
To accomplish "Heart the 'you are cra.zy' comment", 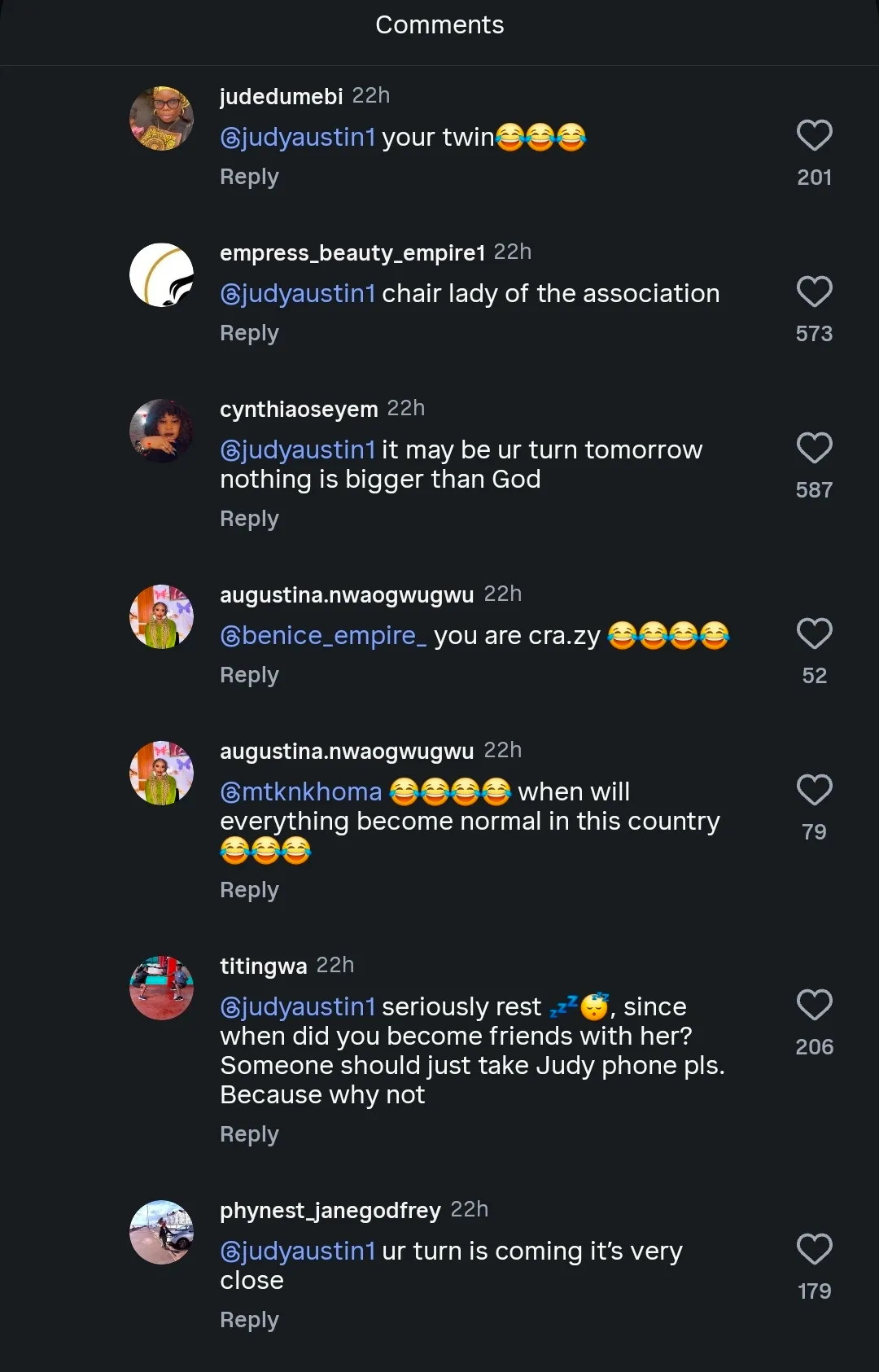I will 814,634.
